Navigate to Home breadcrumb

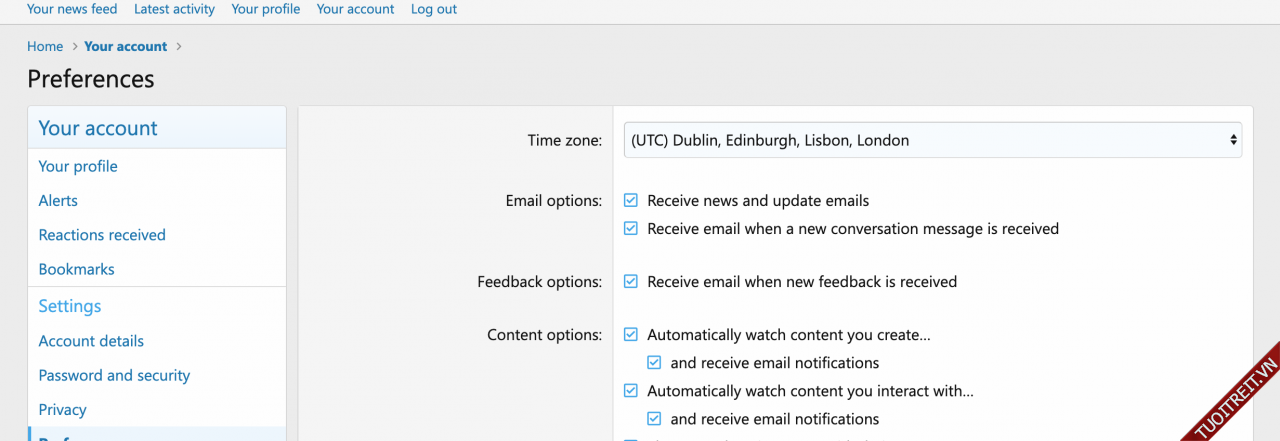click(45, 46)
